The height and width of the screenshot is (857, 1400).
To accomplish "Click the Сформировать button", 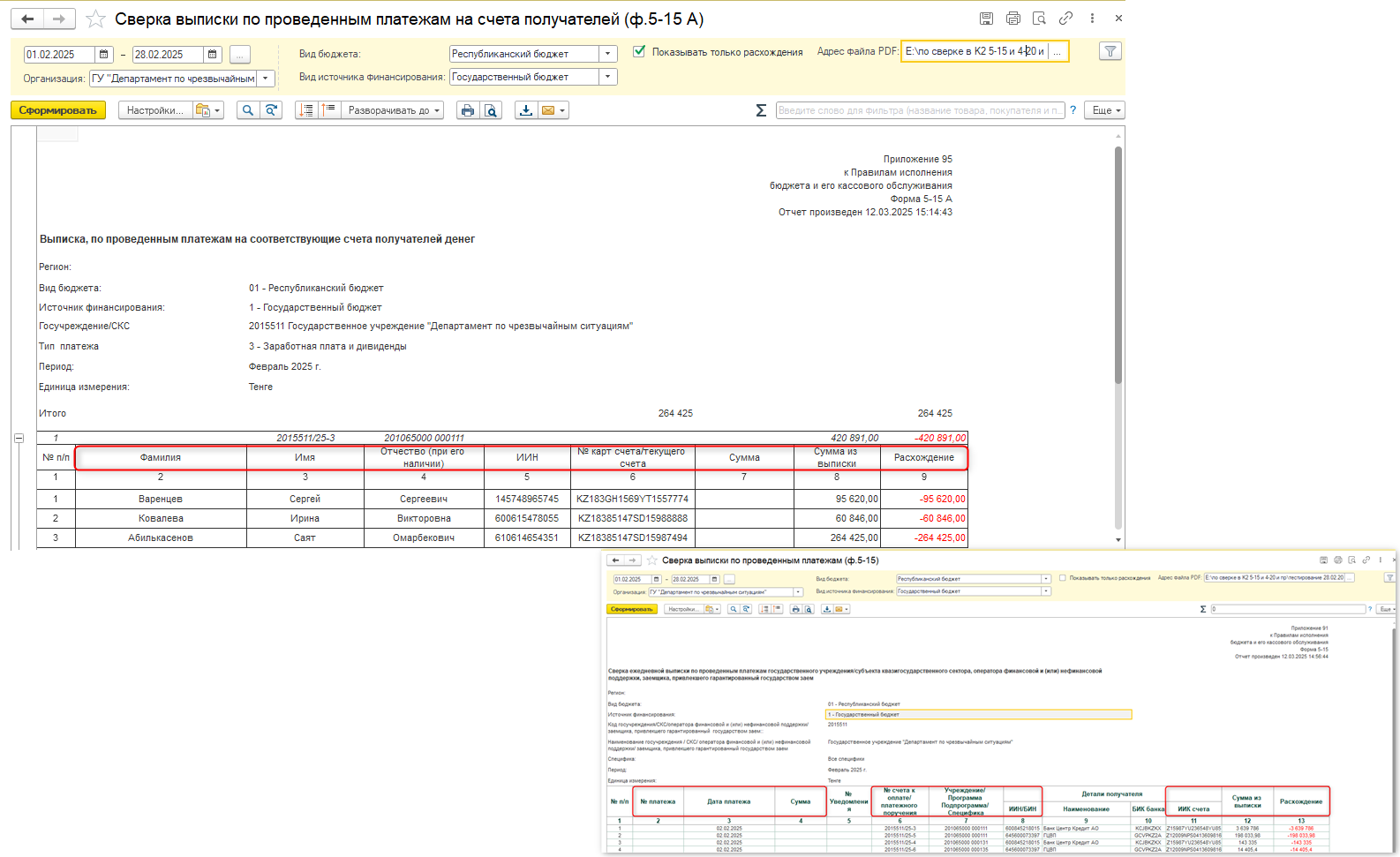I will tap(58, 110).
